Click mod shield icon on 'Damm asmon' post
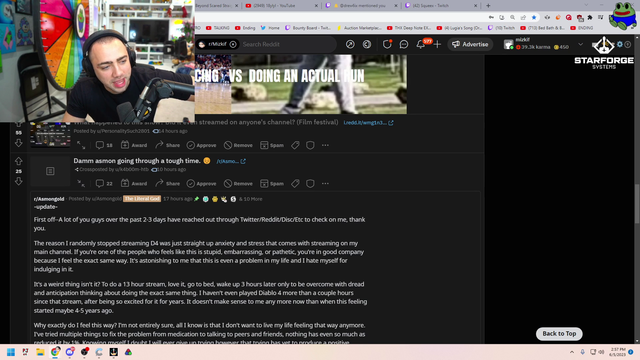640x360 pixels. click(310, 184)
